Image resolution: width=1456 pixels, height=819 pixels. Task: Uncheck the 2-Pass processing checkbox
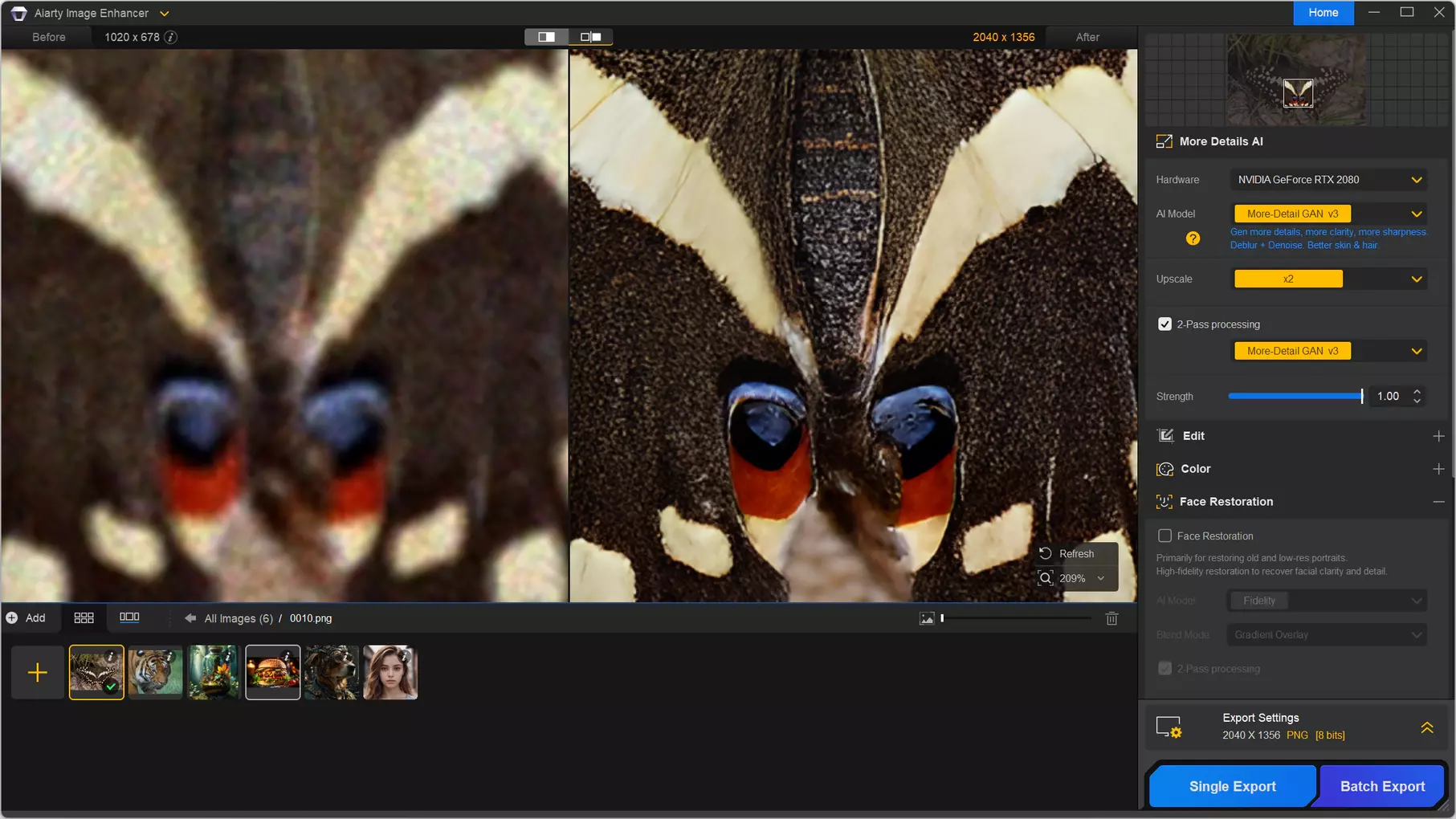pyautogui.click(x=1164, y=324)
